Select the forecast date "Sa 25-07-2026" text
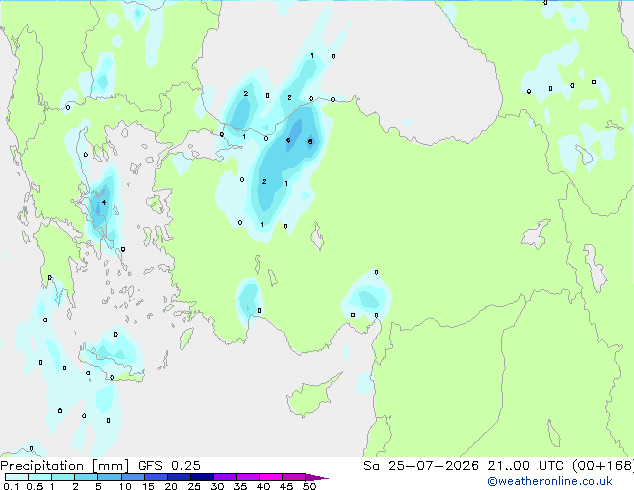The image size is (634, 490). [x=421, y=466]
